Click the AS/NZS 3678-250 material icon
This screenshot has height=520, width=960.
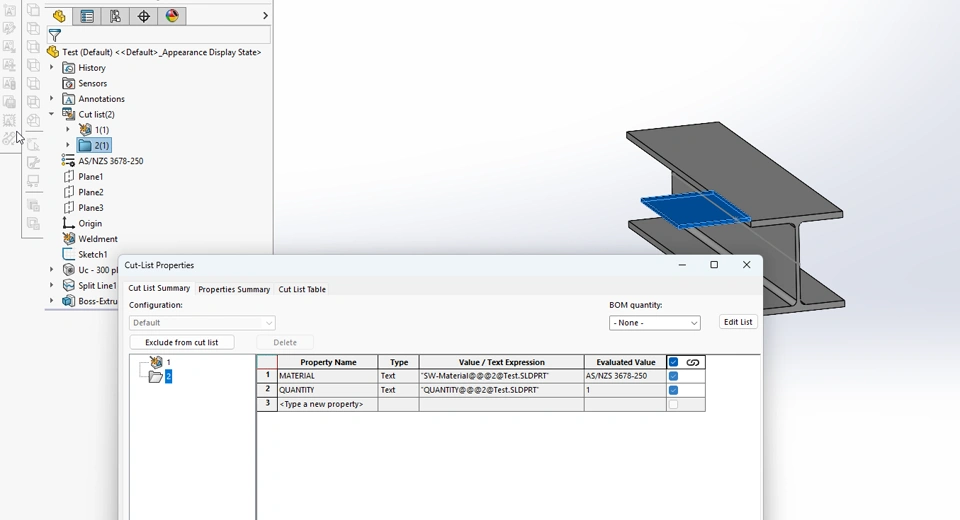[69, 161]
